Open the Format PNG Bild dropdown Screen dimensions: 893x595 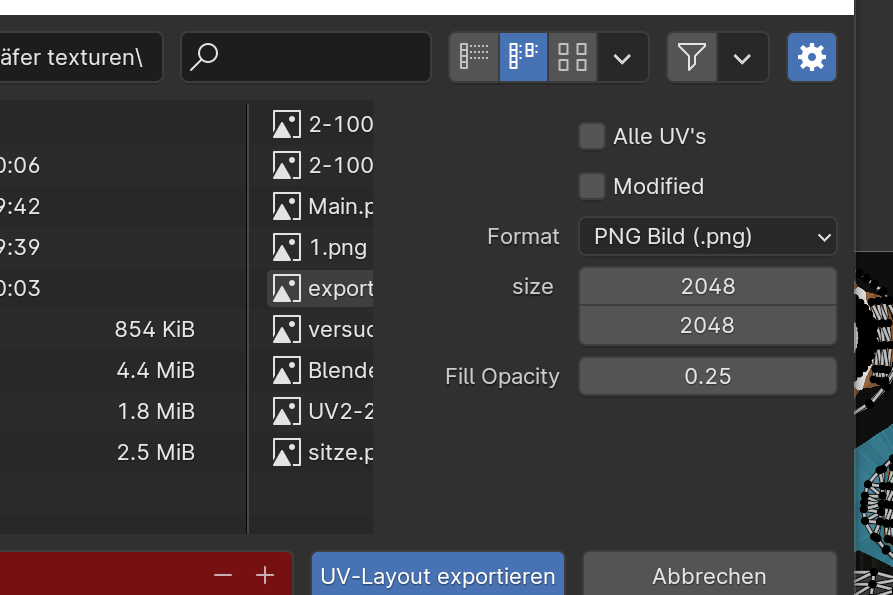coord(707,237)
